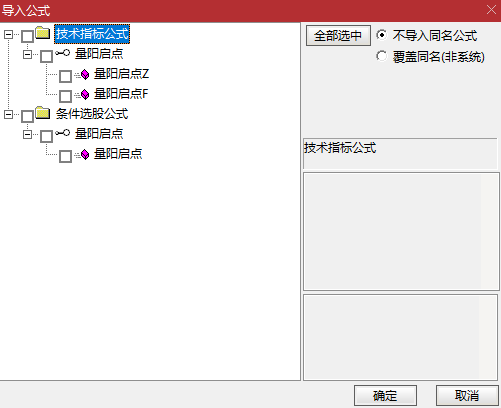501x408 pixels.
Task: Click the key icon of 量阳启点 under 技术指标公式
Action: [63, 53]
